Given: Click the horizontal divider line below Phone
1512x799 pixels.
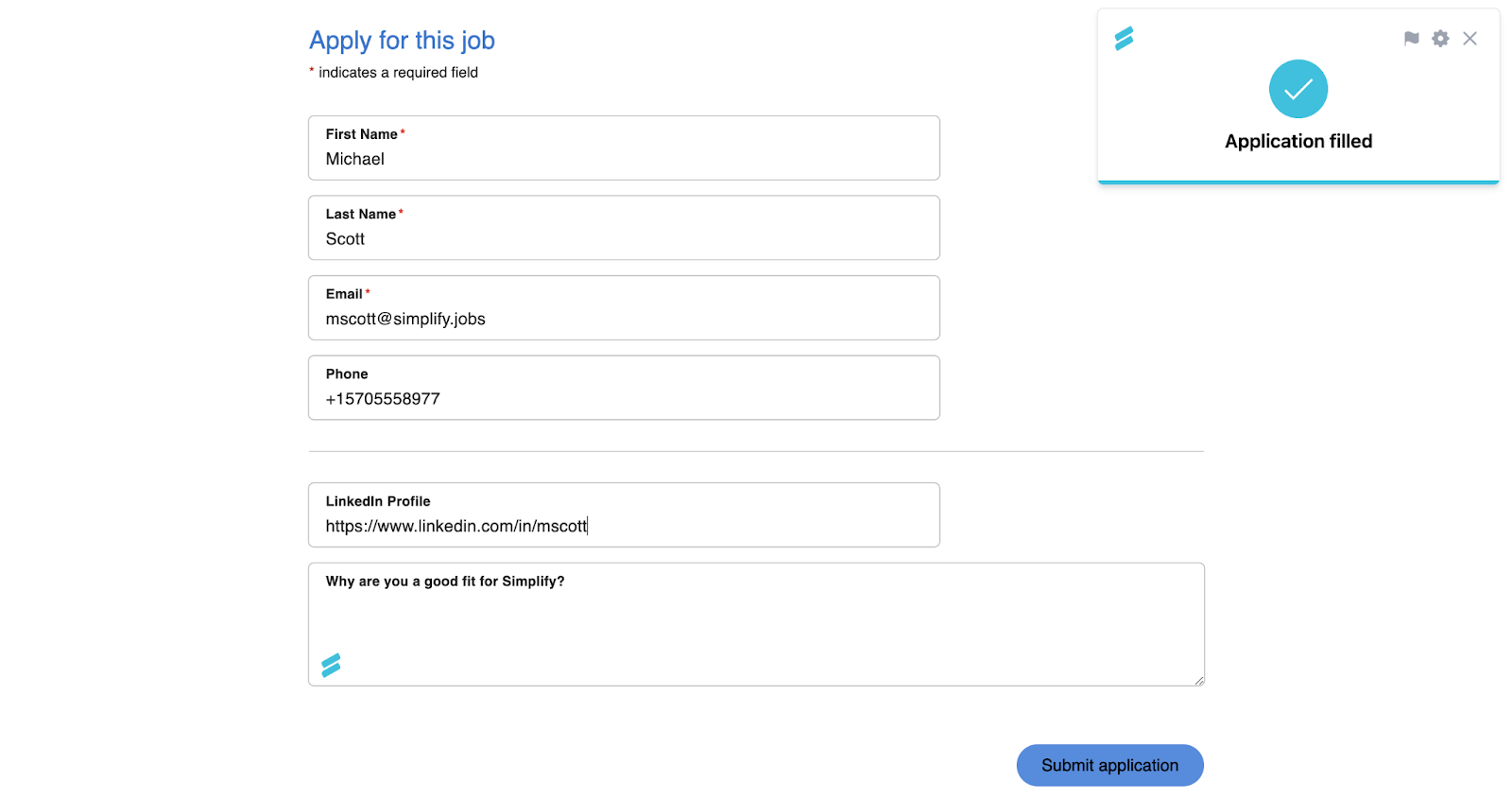Looking at the screenshot, I should tap(756, 452).
